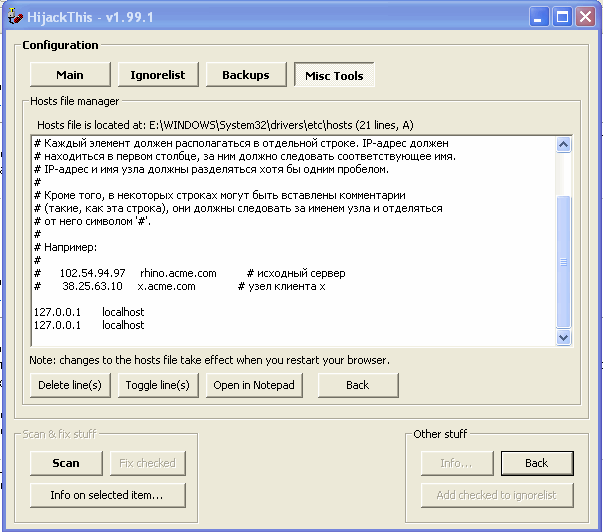Click Back in Hosts file manager
Image resolution: width=603 pixels, height=532 pixels.
358,385
